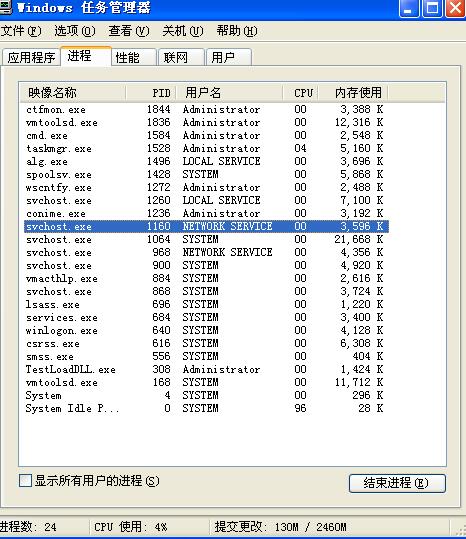The image size is (466, 539).
Task: Sort by the 映像名称 column header
Action: 73,93
